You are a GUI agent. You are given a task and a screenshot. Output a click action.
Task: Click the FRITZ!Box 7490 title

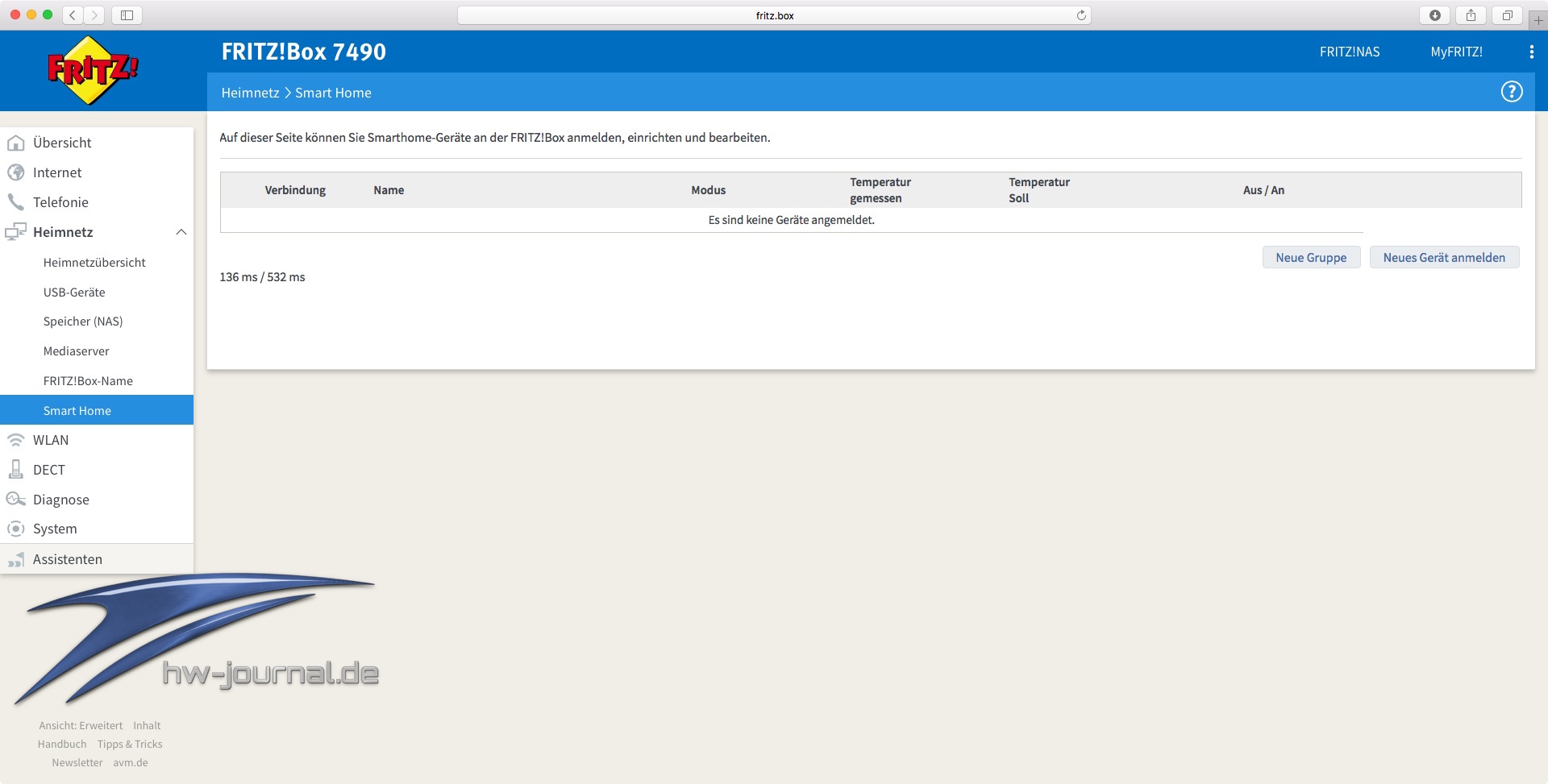303,52
